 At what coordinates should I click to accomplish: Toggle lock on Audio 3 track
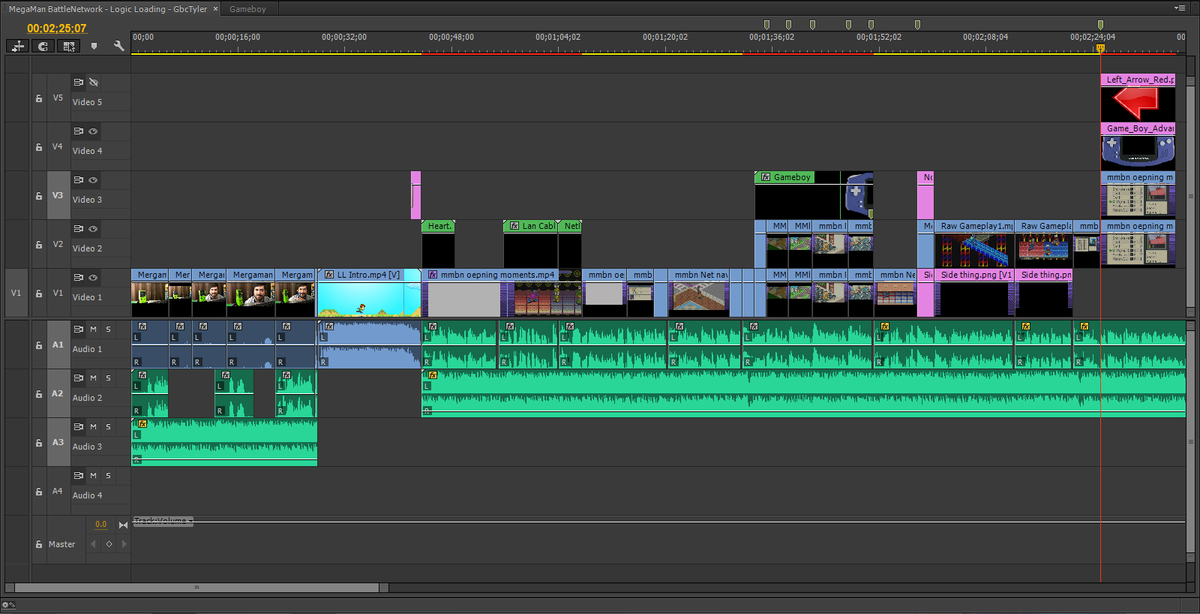click(39, 444)
